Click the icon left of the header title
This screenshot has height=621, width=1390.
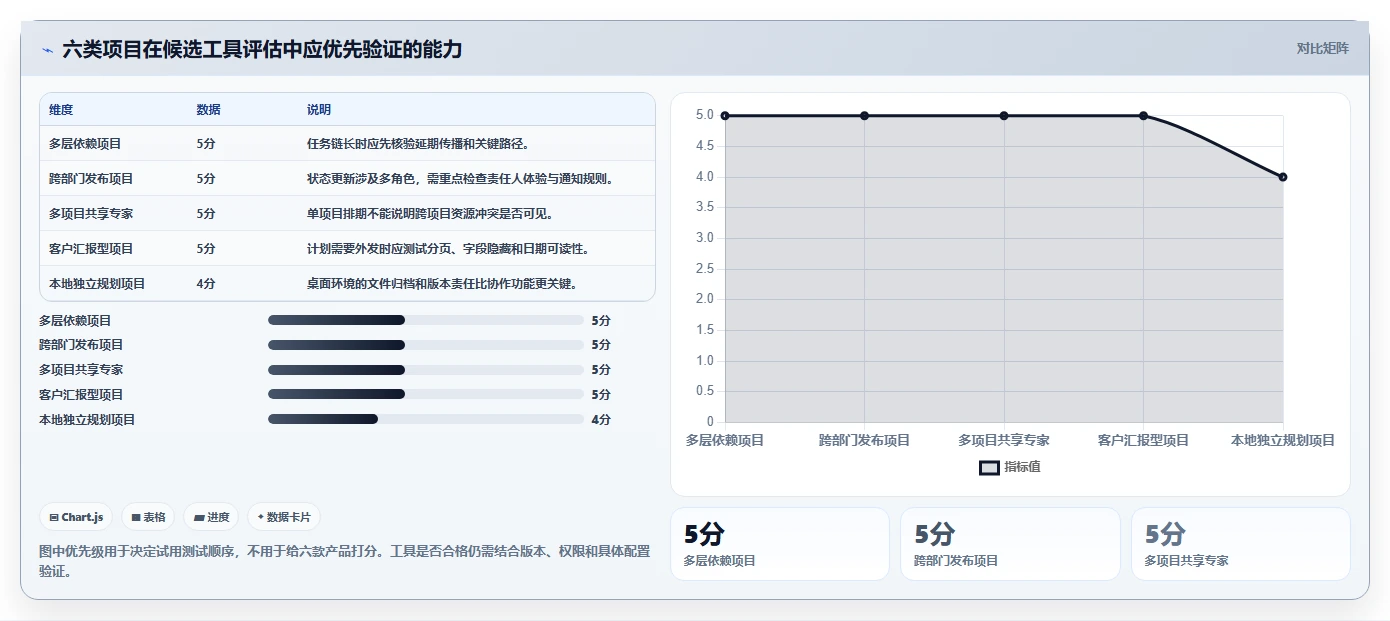pyautogui.click(x=47, y=50)
